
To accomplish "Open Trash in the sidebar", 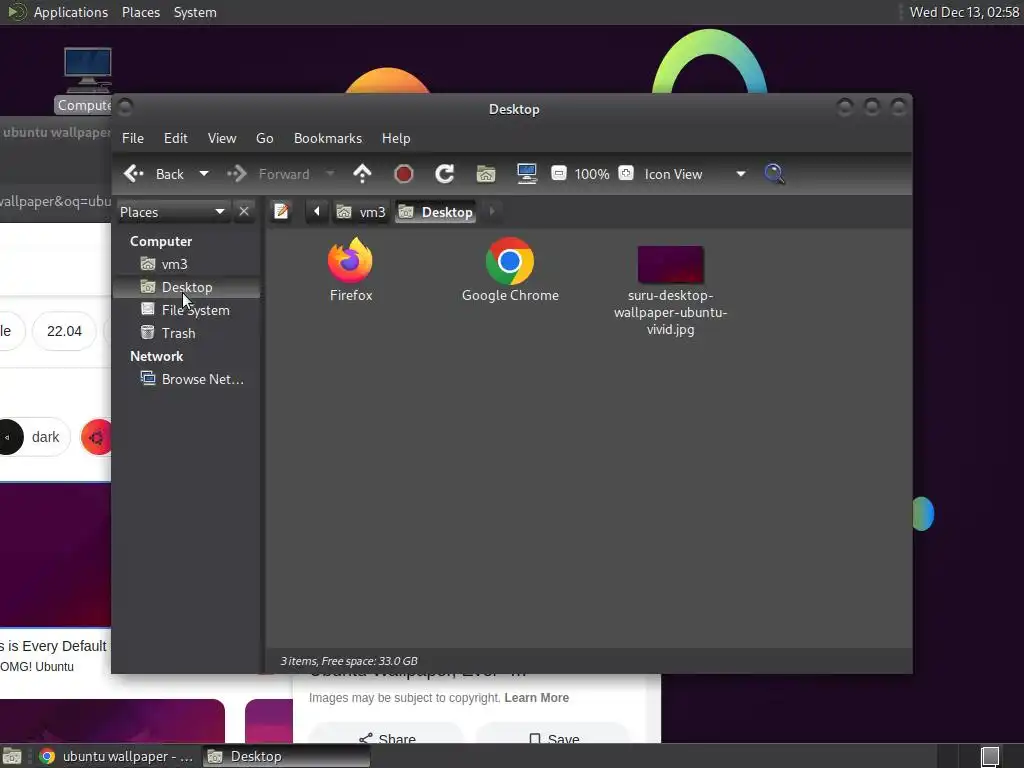I will [187, 333].
